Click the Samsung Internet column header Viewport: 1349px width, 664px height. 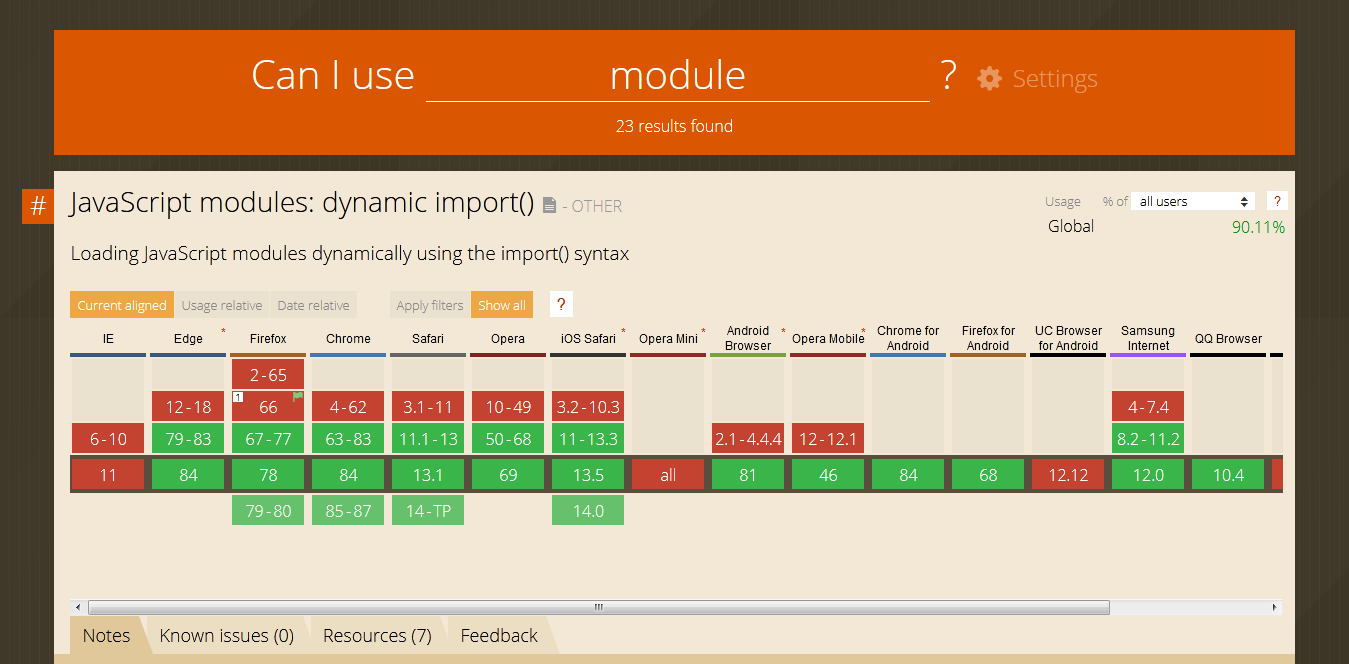click(x=1148, y=339)
